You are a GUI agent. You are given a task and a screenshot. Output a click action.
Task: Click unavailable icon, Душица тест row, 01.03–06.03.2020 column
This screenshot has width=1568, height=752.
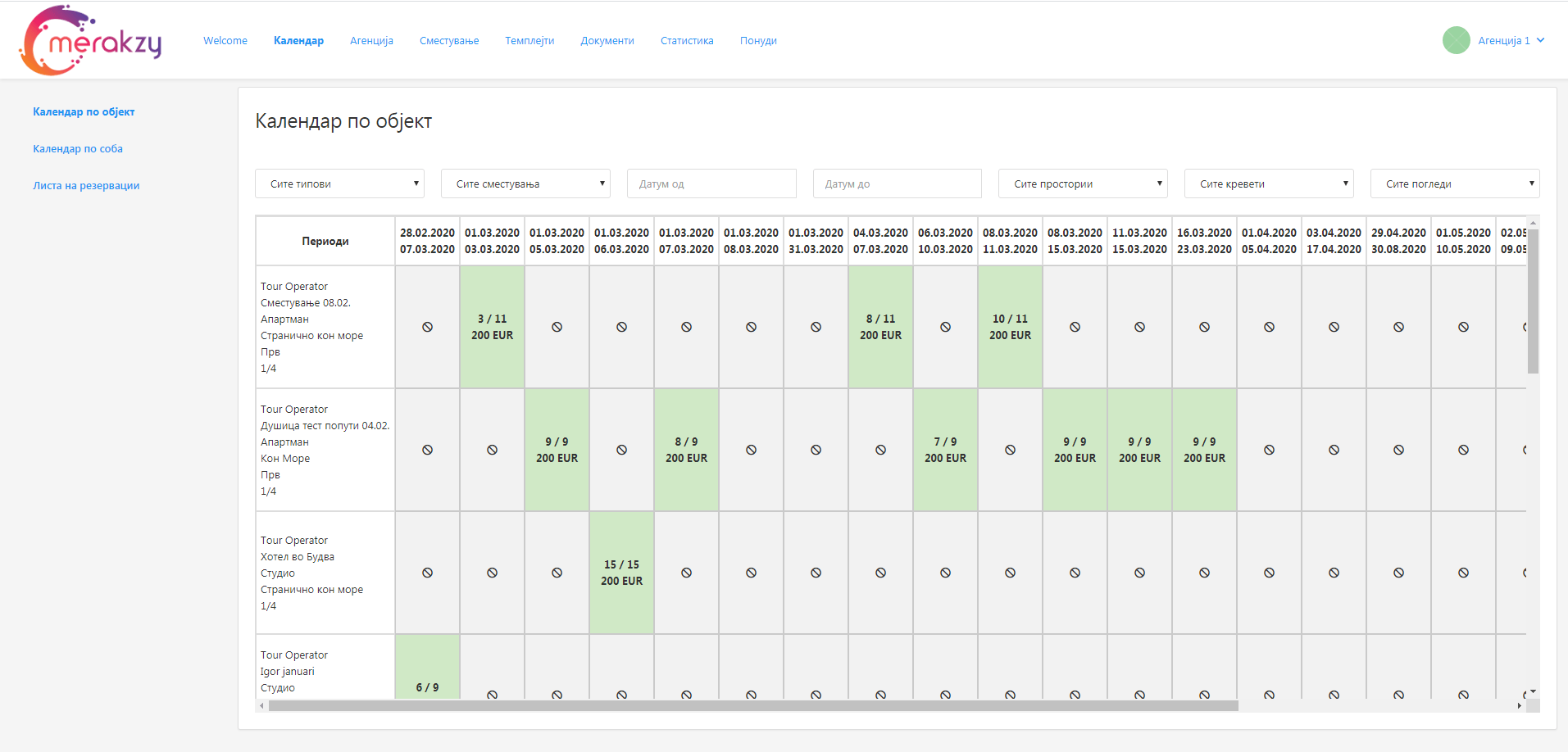point(621,450)
